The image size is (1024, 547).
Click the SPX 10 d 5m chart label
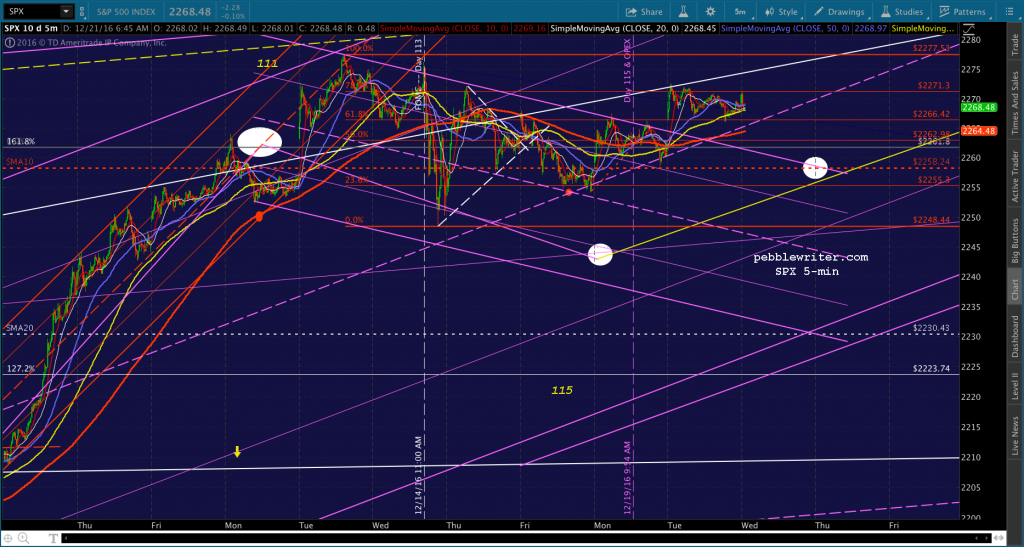click(33, 29)
